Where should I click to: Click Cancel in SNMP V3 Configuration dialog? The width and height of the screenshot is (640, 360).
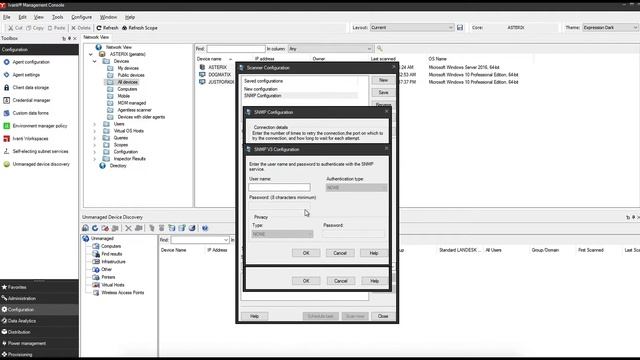(340, 253)
